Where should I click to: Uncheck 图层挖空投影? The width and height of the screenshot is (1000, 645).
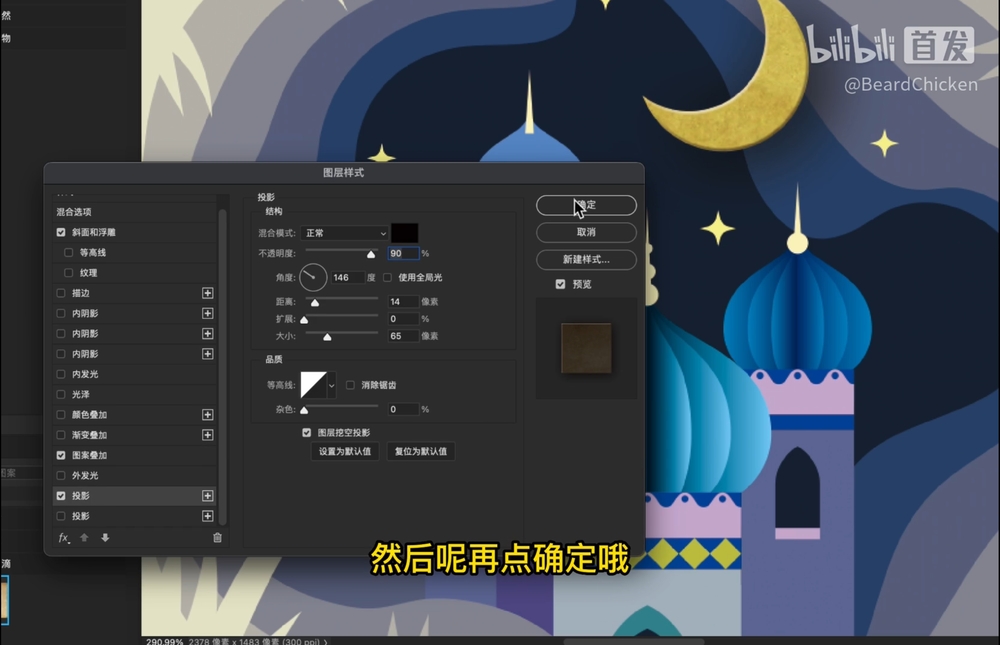pos(307,433)
